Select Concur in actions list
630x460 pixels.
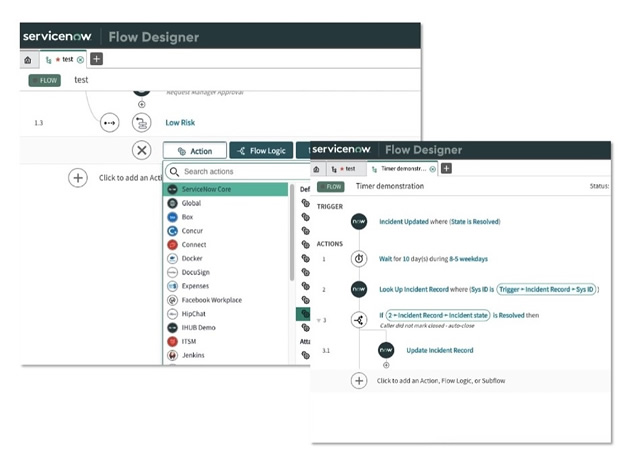click(225, 231)
